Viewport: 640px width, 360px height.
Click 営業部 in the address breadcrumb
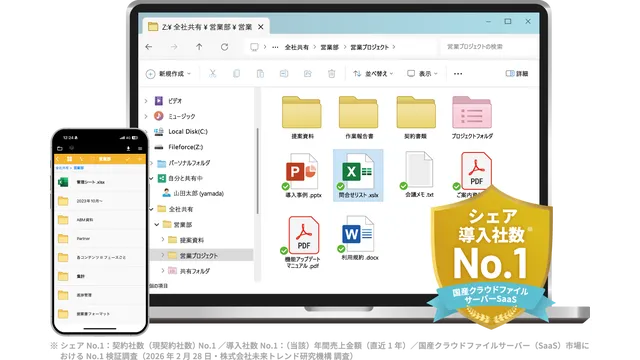(x=329, y=47)
